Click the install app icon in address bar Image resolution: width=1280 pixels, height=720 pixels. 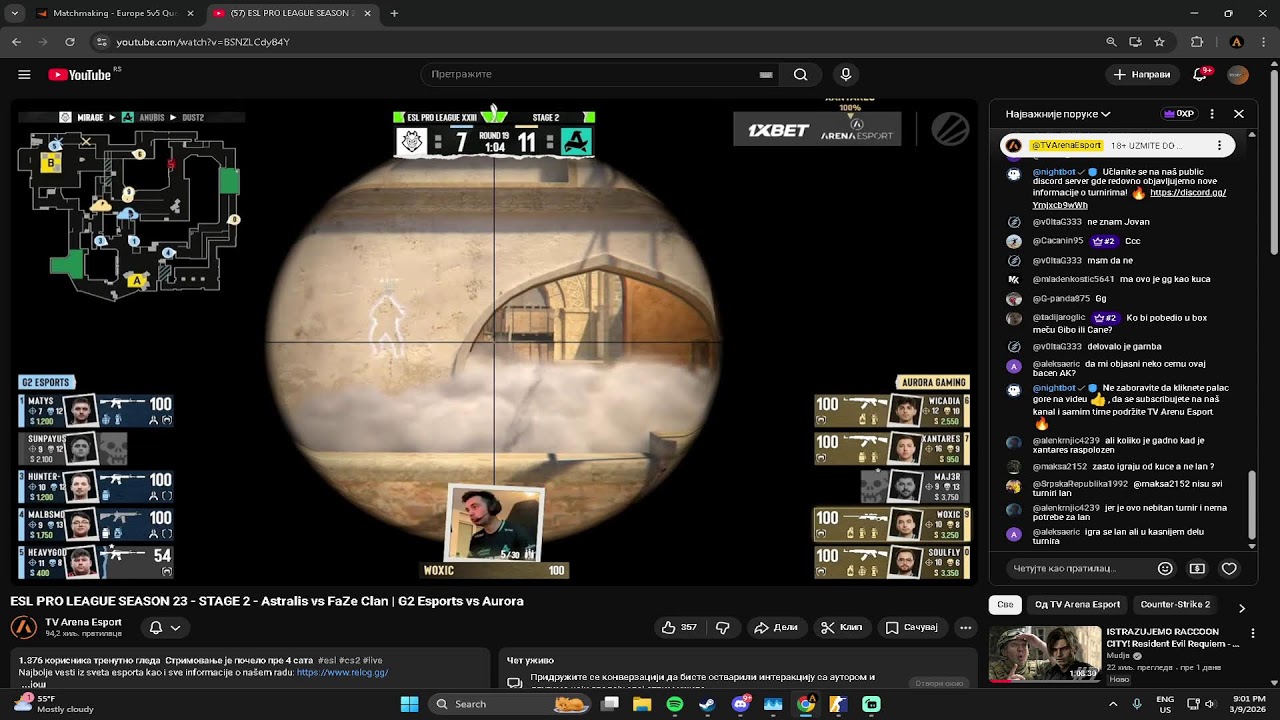point(1135,42)
